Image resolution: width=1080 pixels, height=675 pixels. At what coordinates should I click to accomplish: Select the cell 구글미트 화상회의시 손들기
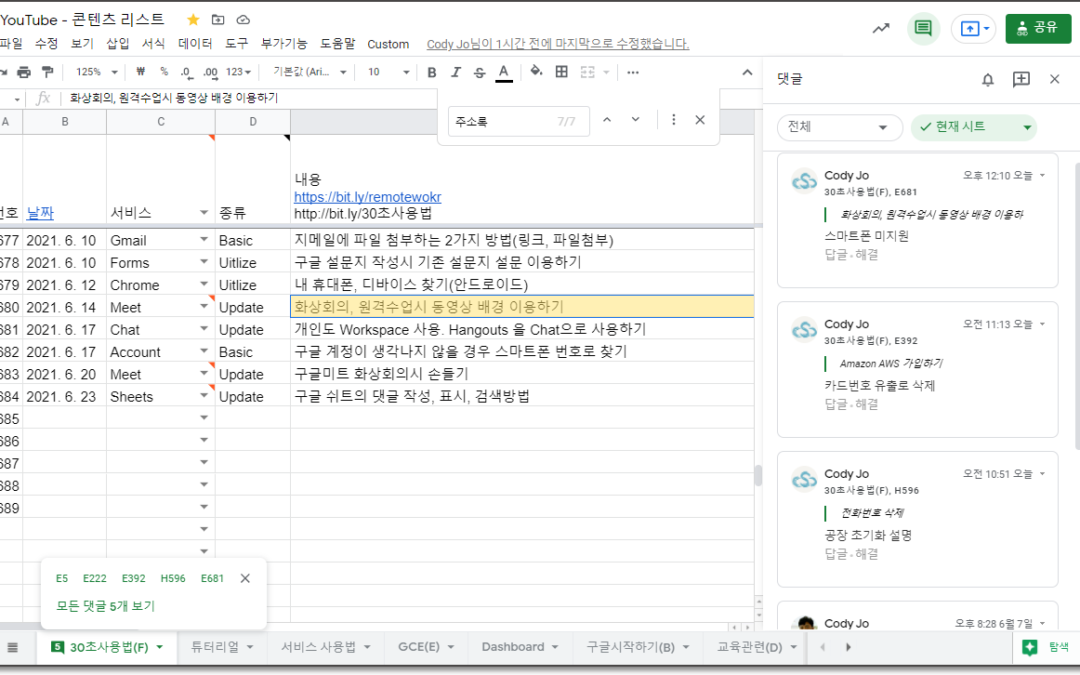pos(522,374)
